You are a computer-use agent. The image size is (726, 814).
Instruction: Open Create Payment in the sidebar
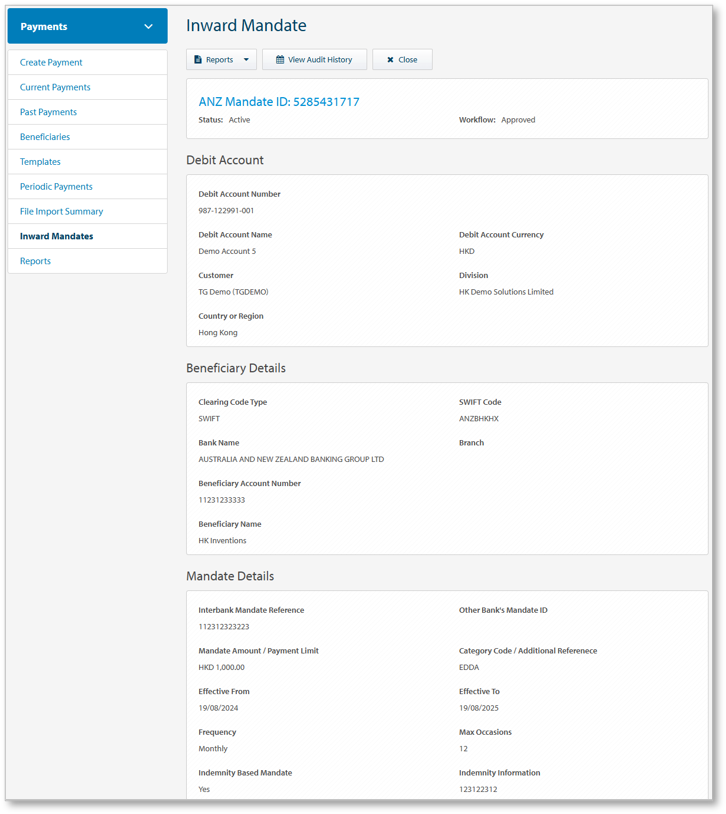point(51,62)
